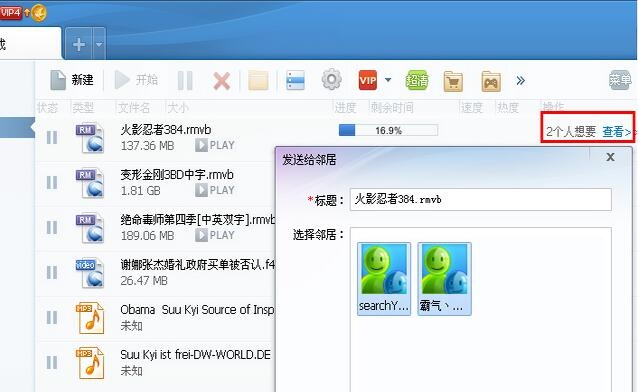
Task: Click the gold coin icon beside VIP4
Action: coord(39,13)
